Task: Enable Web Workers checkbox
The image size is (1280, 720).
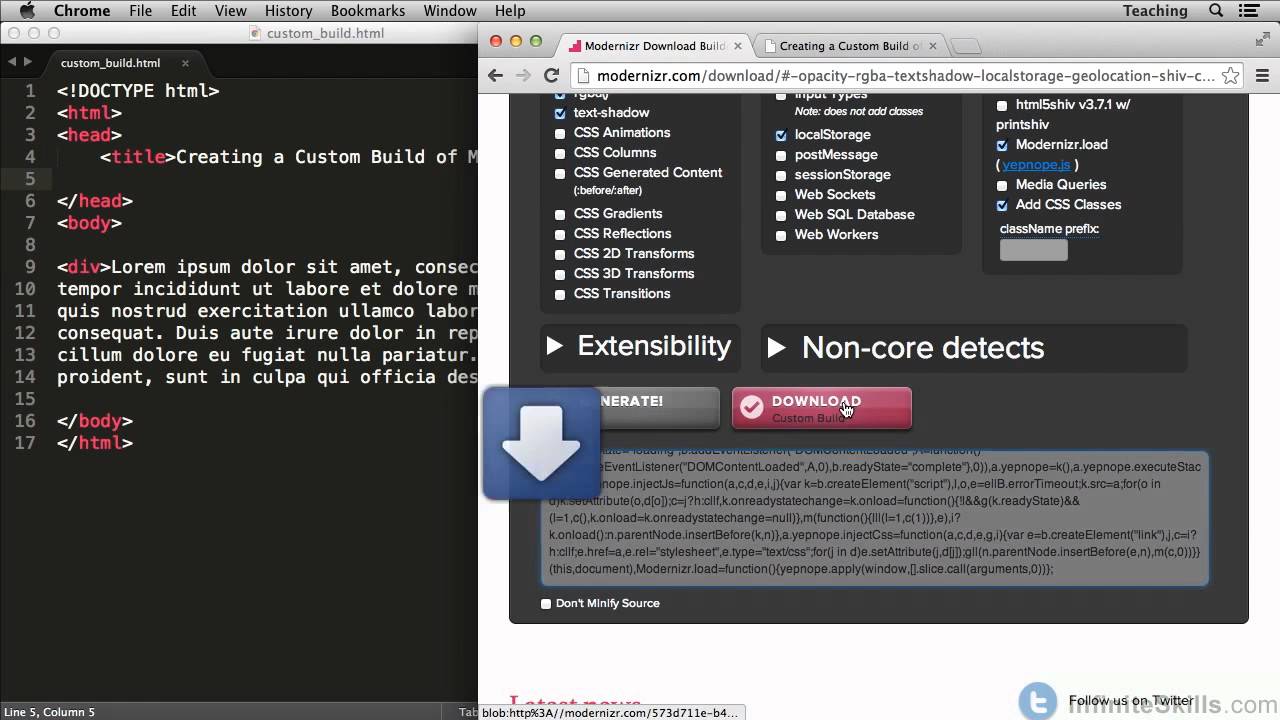Action: pos(781,235)
